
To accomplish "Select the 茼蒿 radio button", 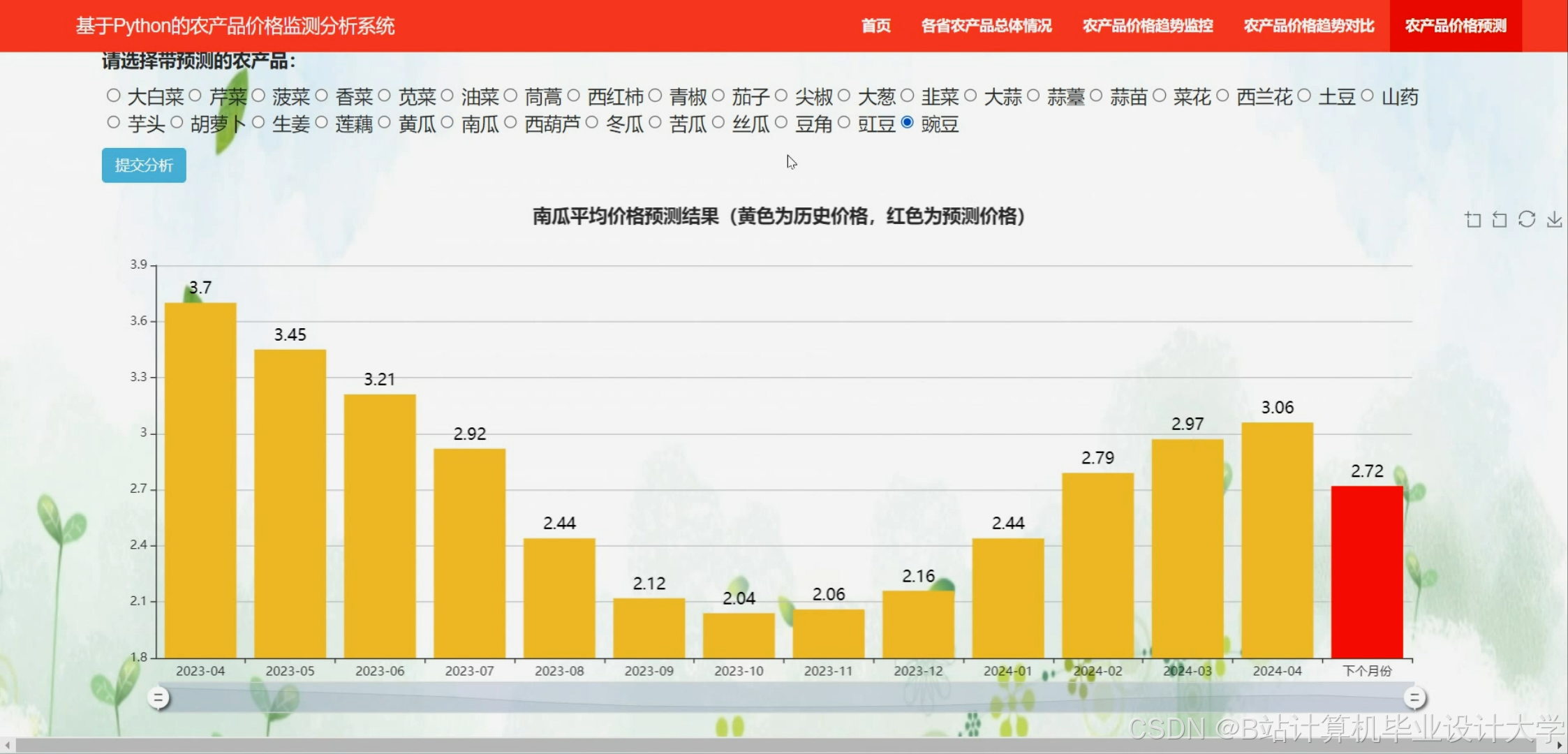I will [x=510, y=95].
